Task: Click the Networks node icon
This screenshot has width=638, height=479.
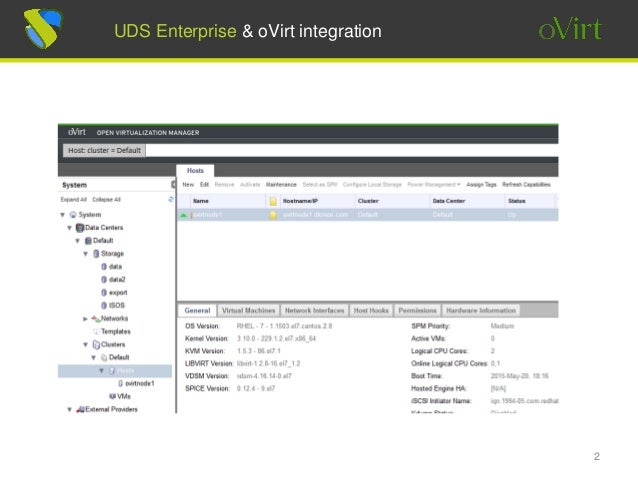Action: click(x=96, y=318)
